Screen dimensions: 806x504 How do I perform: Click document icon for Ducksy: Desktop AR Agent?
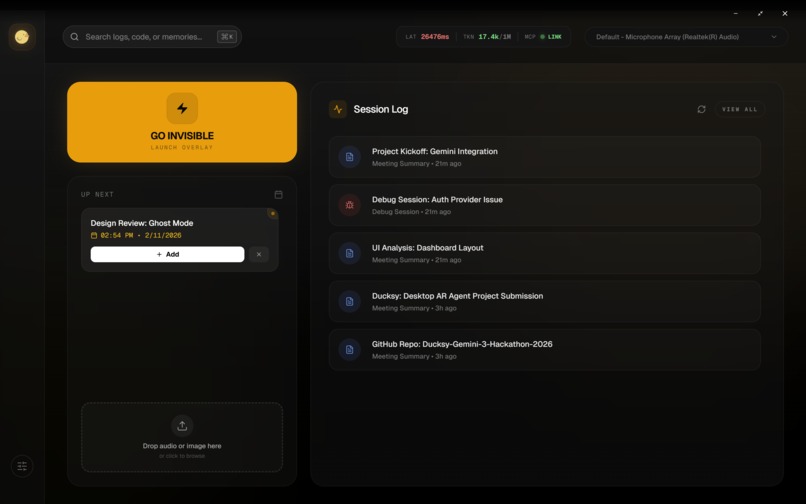pyautogui.click(x=350, y=301)
